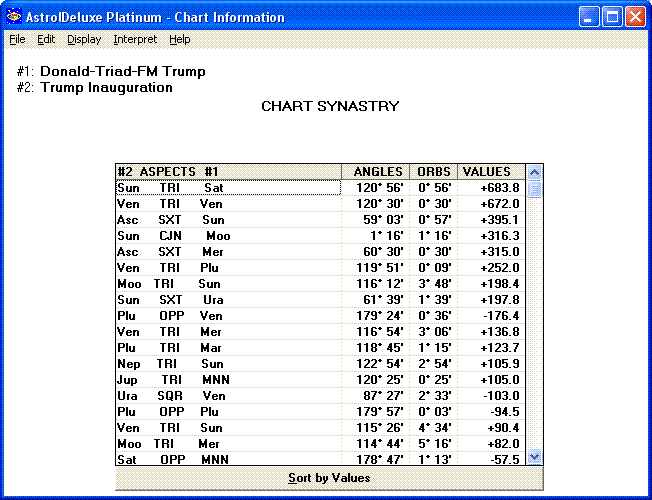Viewport: 652px width, 500px height.
Task: Select the Ura SQR Ven row
Action: pos(320,396)
